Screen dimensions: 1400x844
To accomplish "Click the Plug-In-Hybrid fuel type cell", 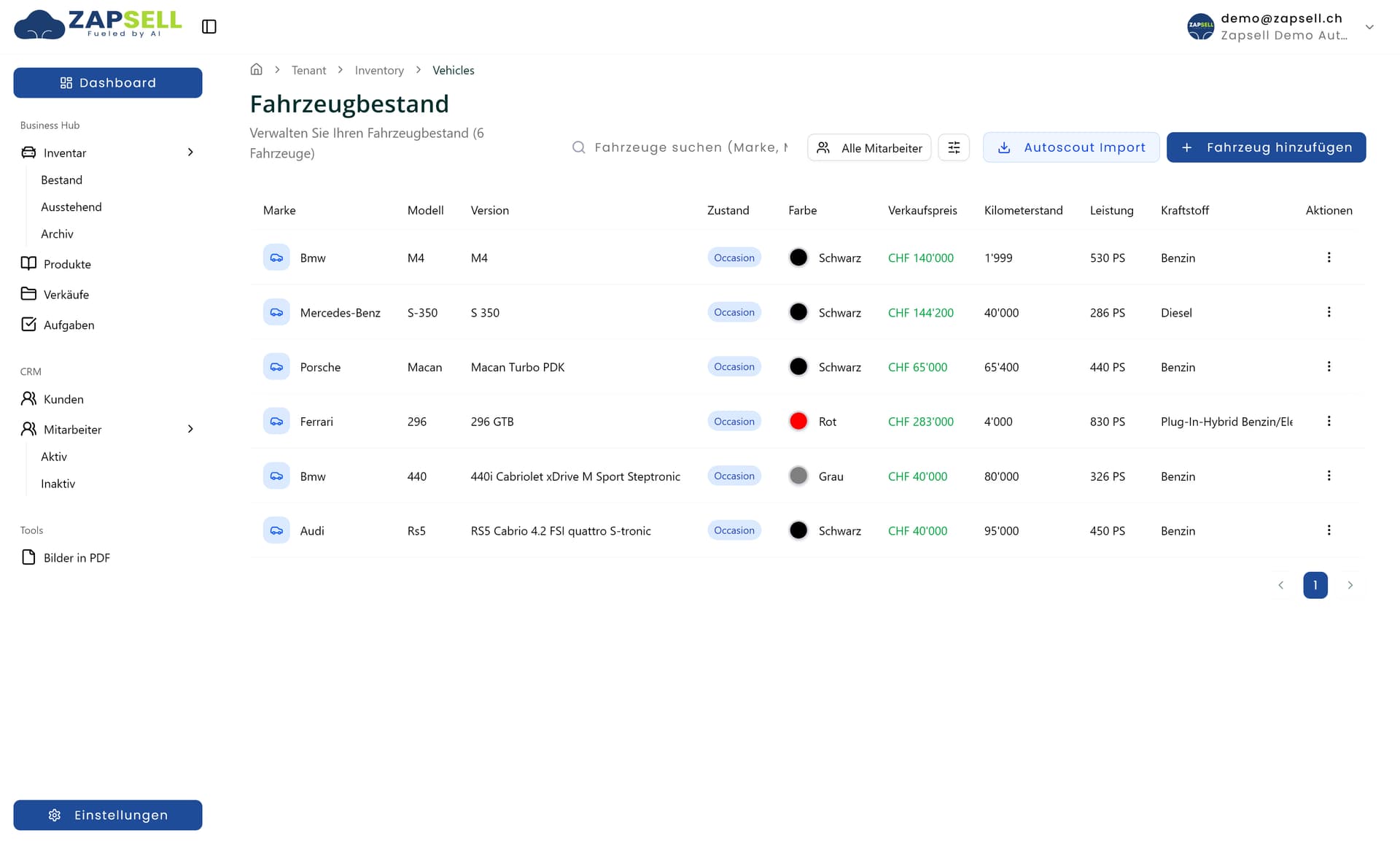I will click(x=1226, y=422).
